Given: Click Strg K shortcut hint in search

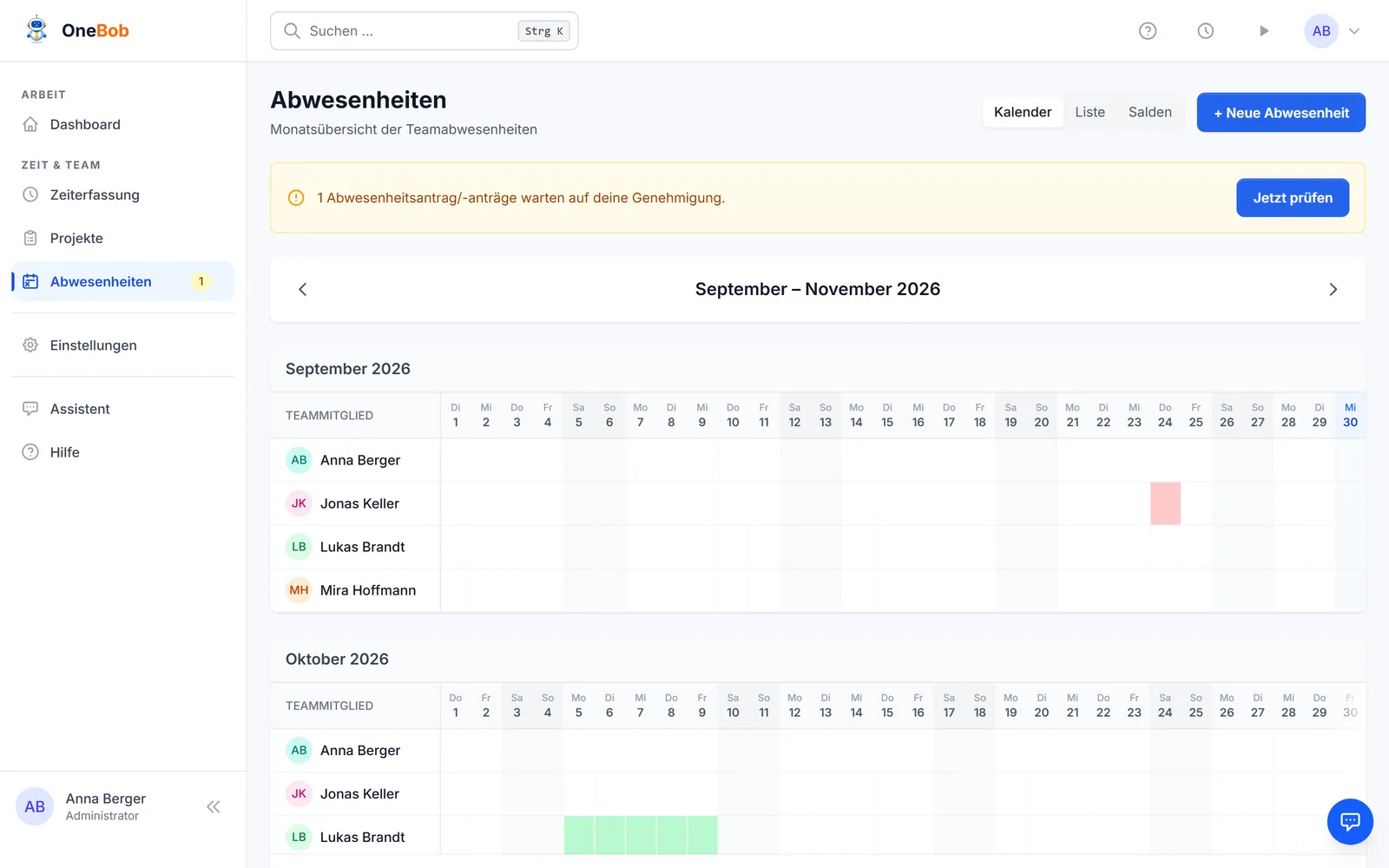Looking at the screenshot, I should [544, 31].
